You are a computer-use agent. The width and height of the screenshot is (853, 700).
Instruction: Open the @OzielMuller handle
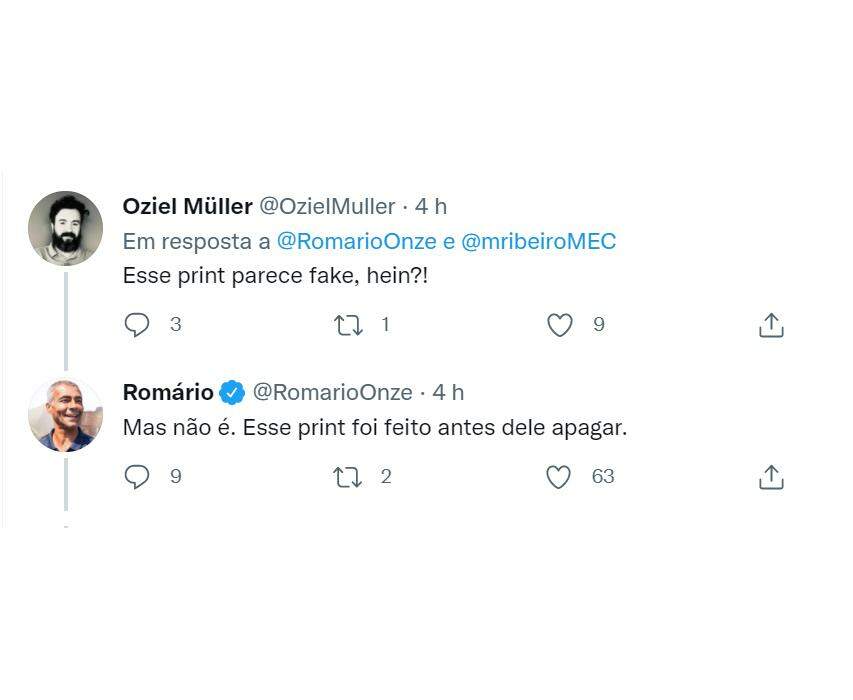[x=327, y=206]
